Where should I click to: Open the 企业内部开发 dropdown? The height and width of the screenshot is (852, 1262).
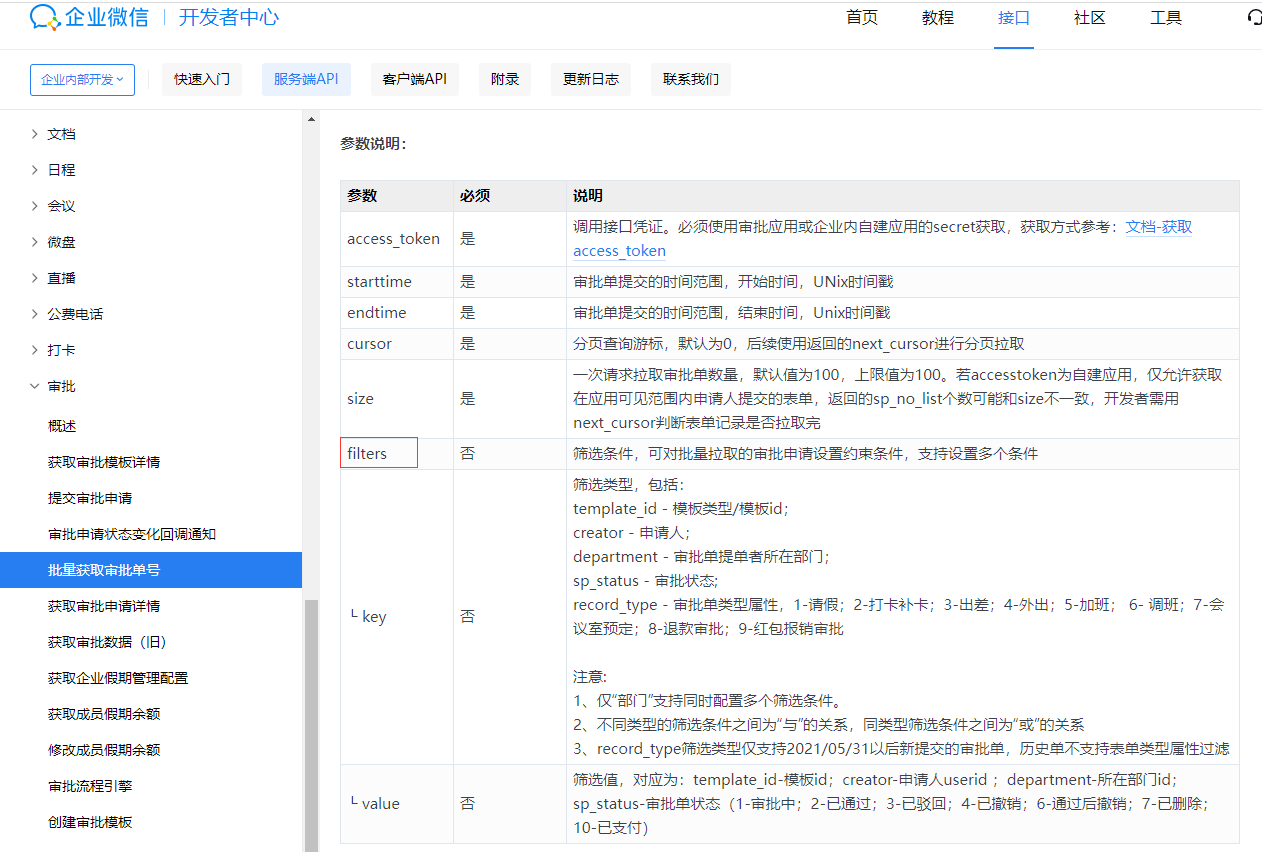tap(81, 79)
